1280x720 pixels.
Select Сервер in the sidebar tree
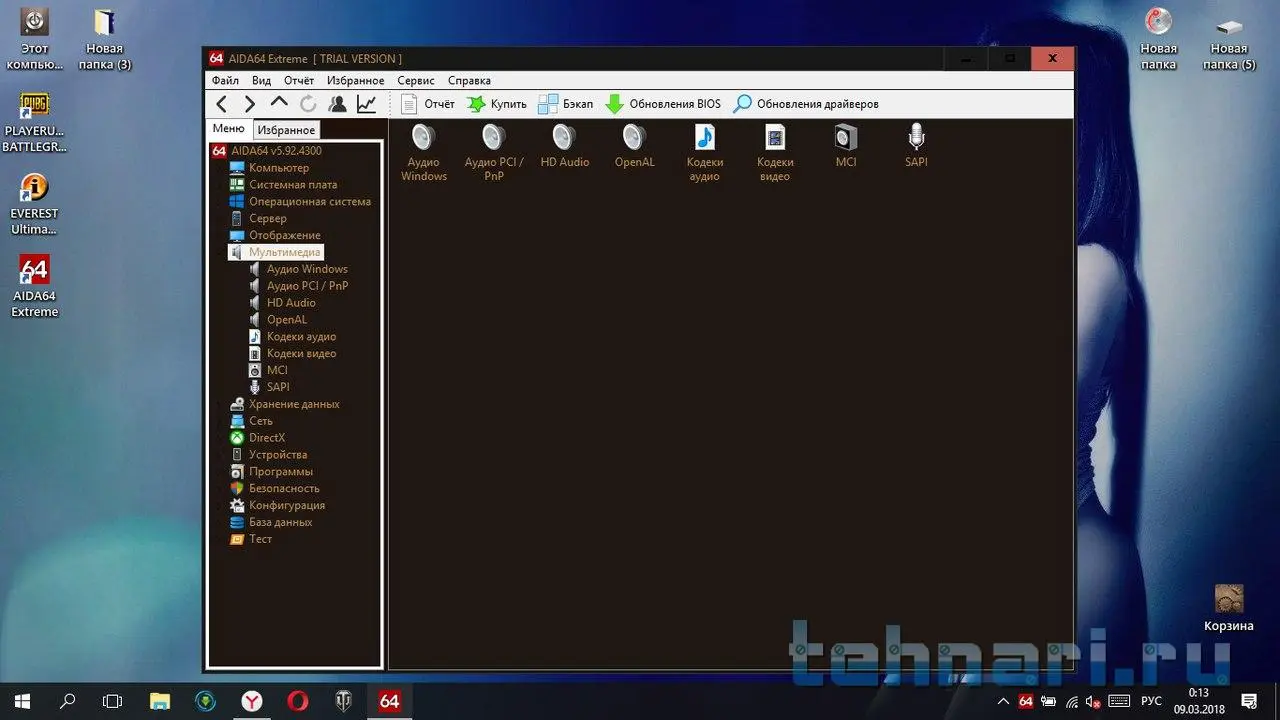click(258, 218)
